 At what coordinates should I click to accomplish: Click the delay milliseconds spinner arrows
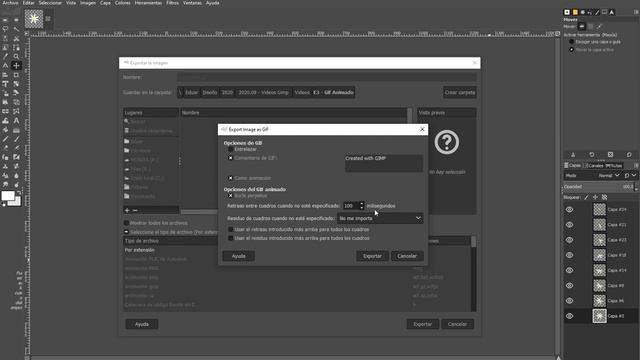(362, 206)
